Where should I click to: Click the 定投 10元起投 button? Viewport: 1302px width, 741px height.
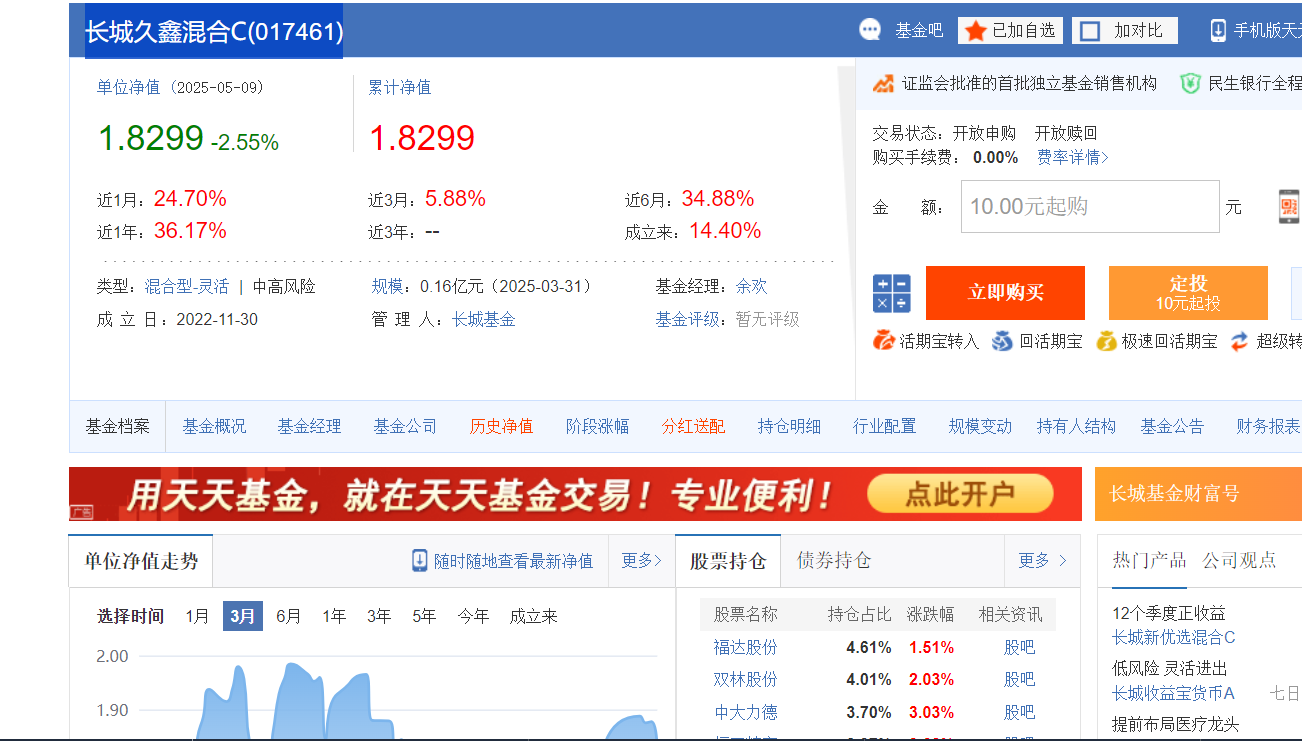1188,293
